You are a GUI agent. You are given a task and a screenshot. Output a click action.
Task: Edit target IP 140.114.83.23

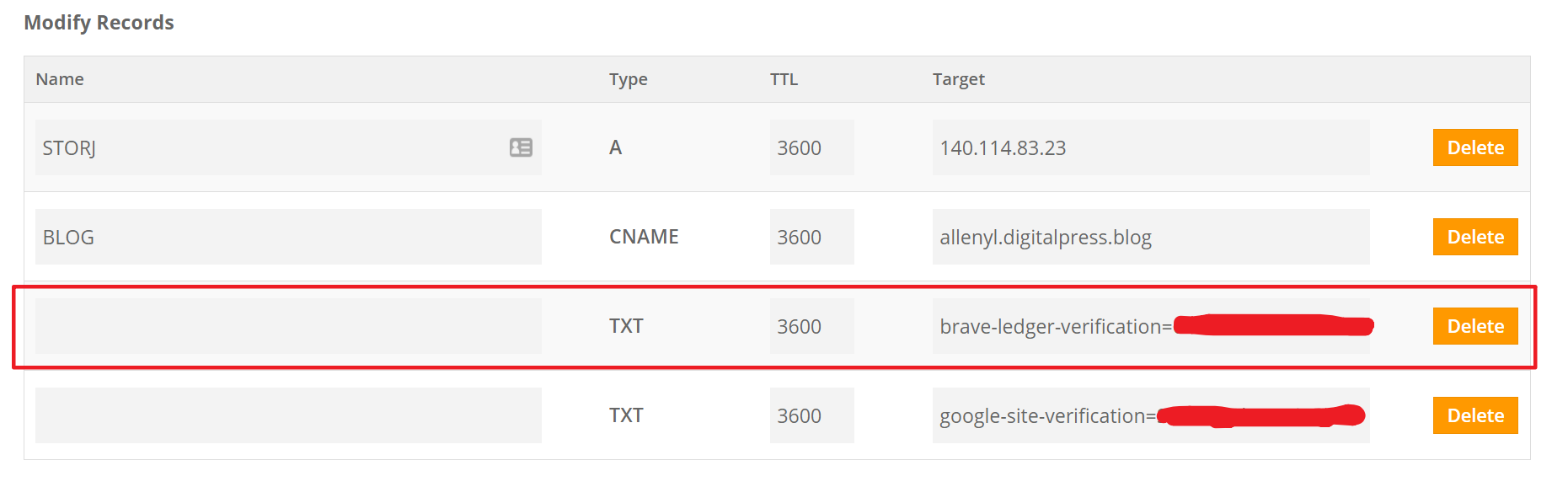[1150, 147]
